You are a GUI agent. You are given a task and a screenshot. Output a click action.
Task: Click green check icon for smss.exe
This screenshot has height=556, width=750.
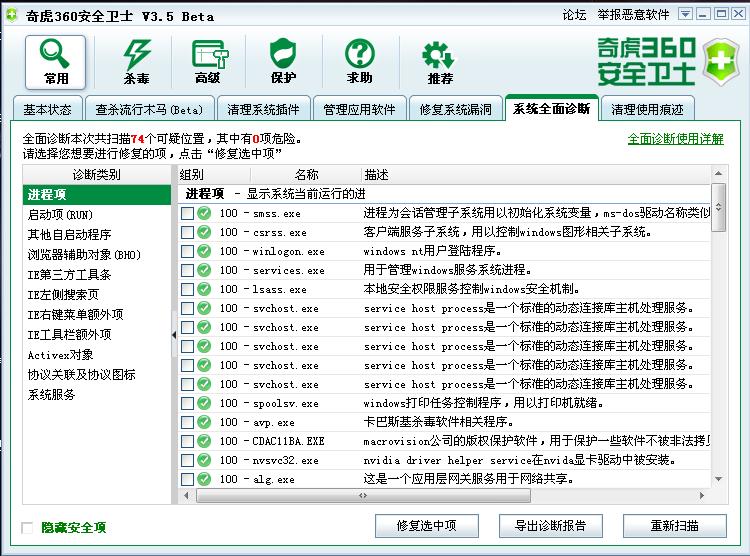[x=204, y=213]
